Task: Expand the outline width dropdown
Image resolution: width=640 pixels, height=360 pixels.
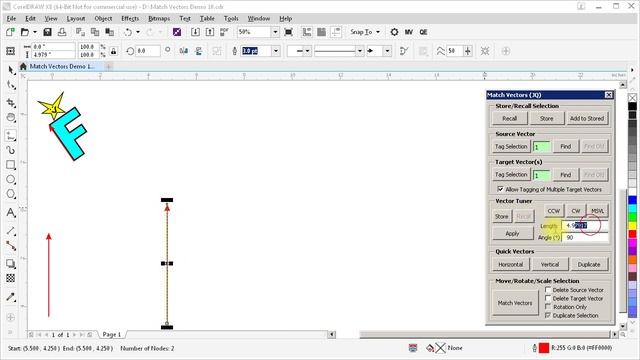Action: (276, 51)
